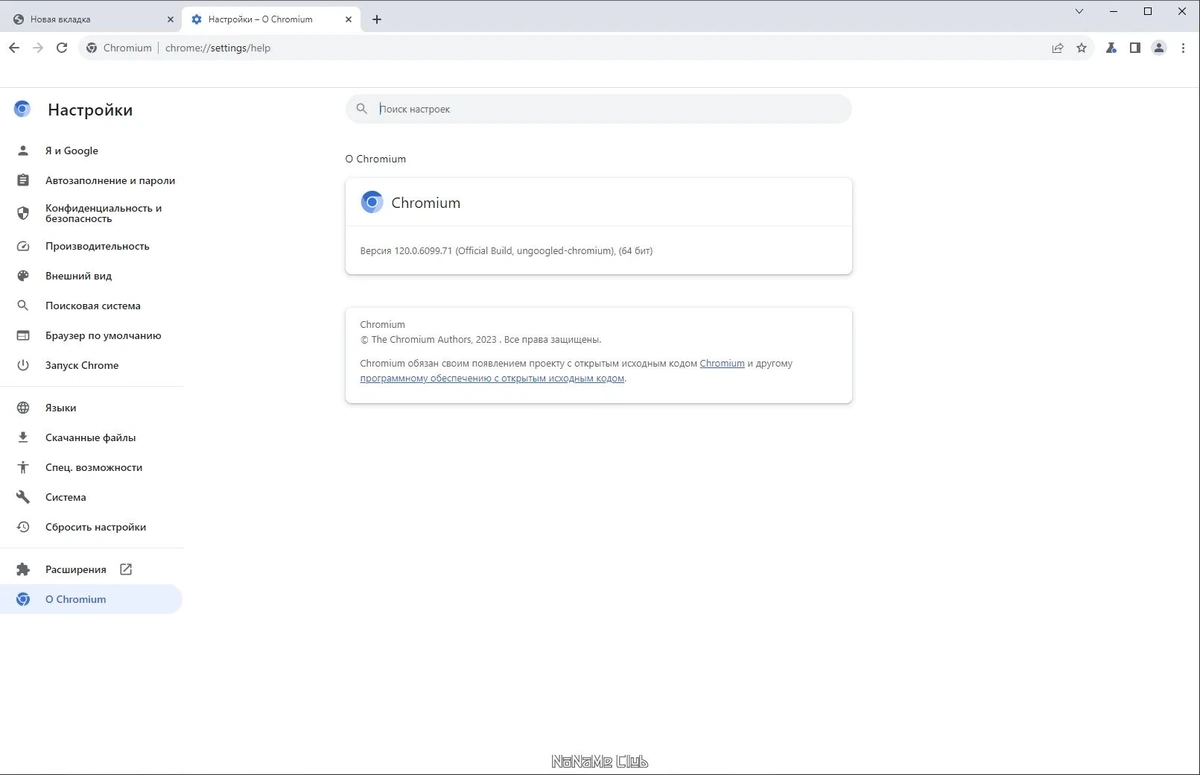This screenshot has width=1200, height=775.
Task: Click the speedometer icon beside Производительность
Action: (x=23, y=246)
